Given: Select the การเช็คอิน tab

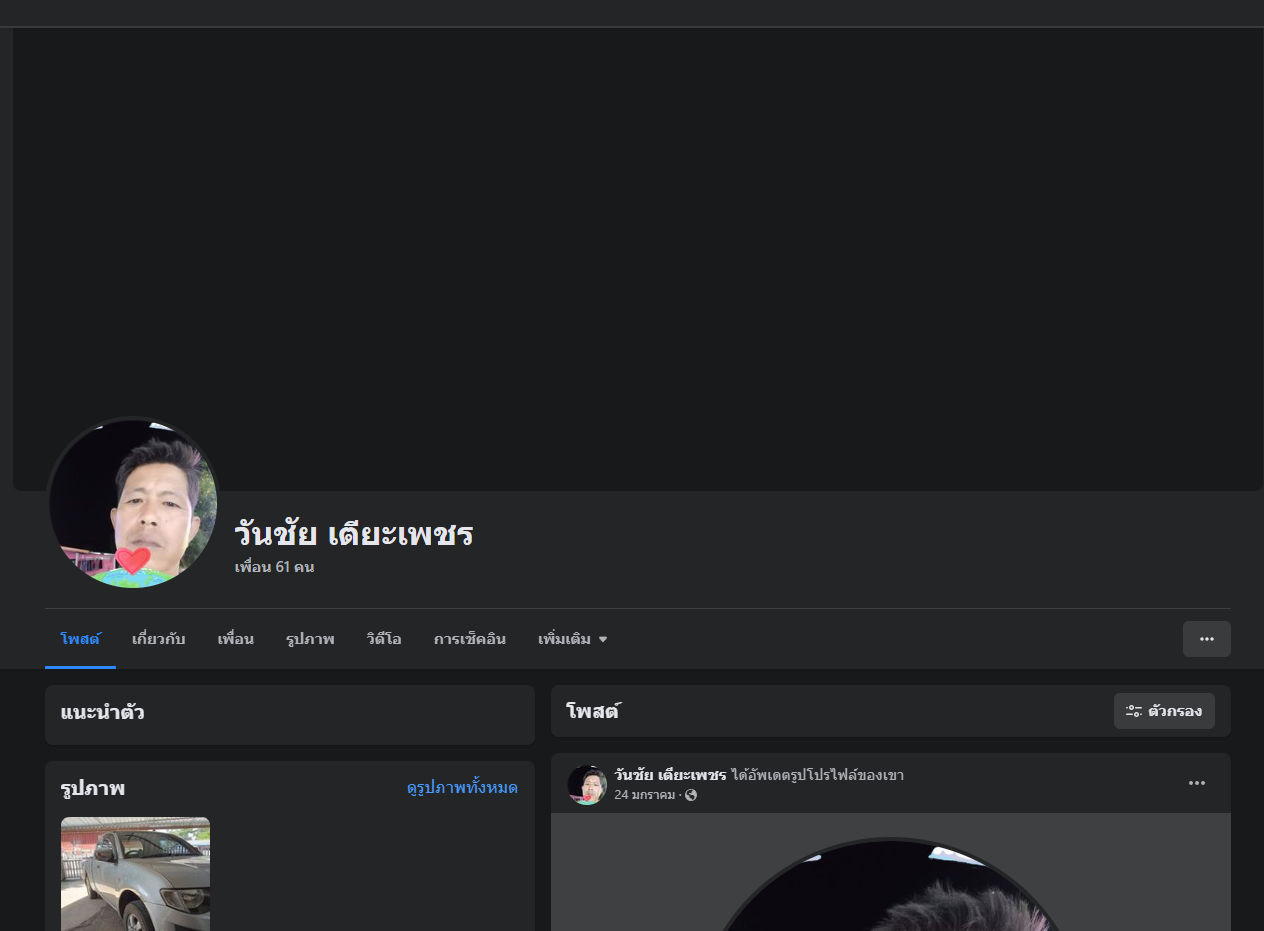Looking at the screenshot, I should point(470,639).
